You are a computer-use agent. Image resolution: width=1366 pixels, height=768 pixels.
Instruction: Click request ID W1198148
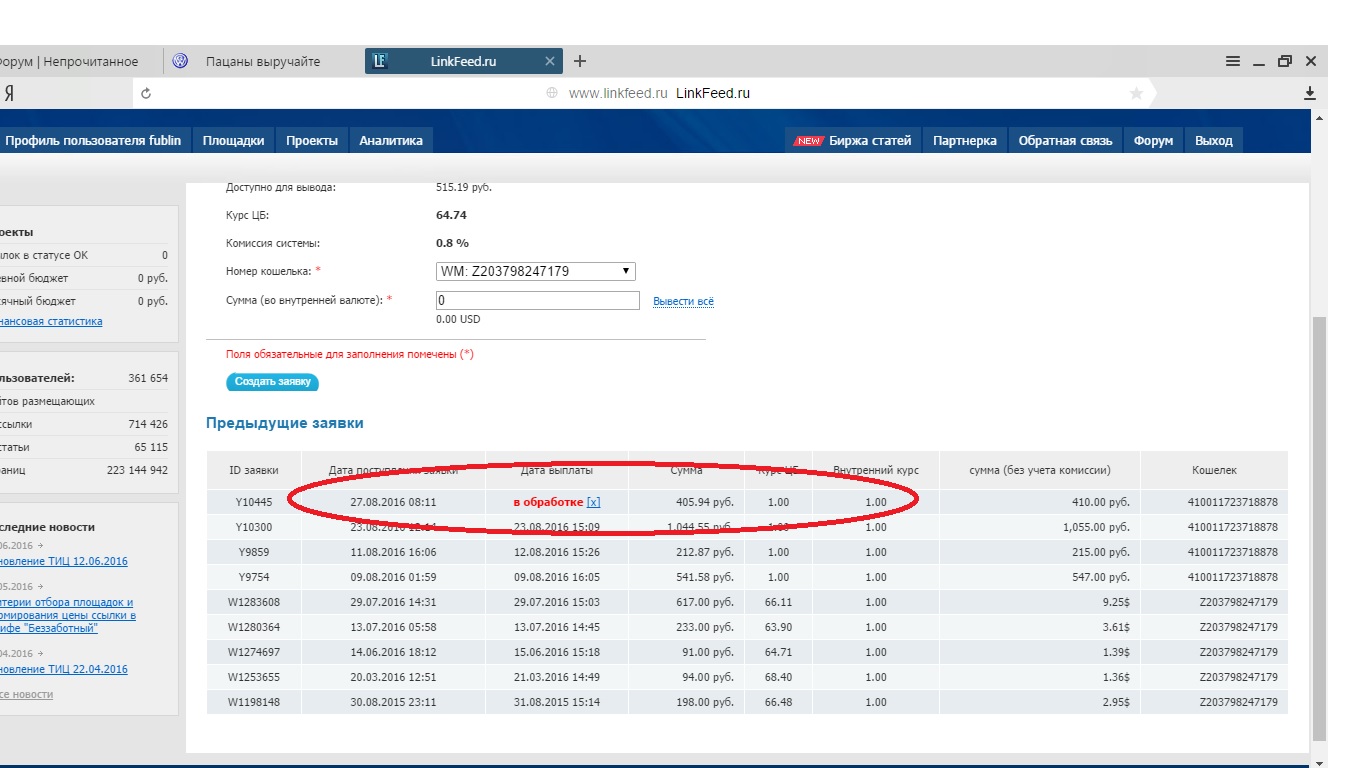[254, 702]
